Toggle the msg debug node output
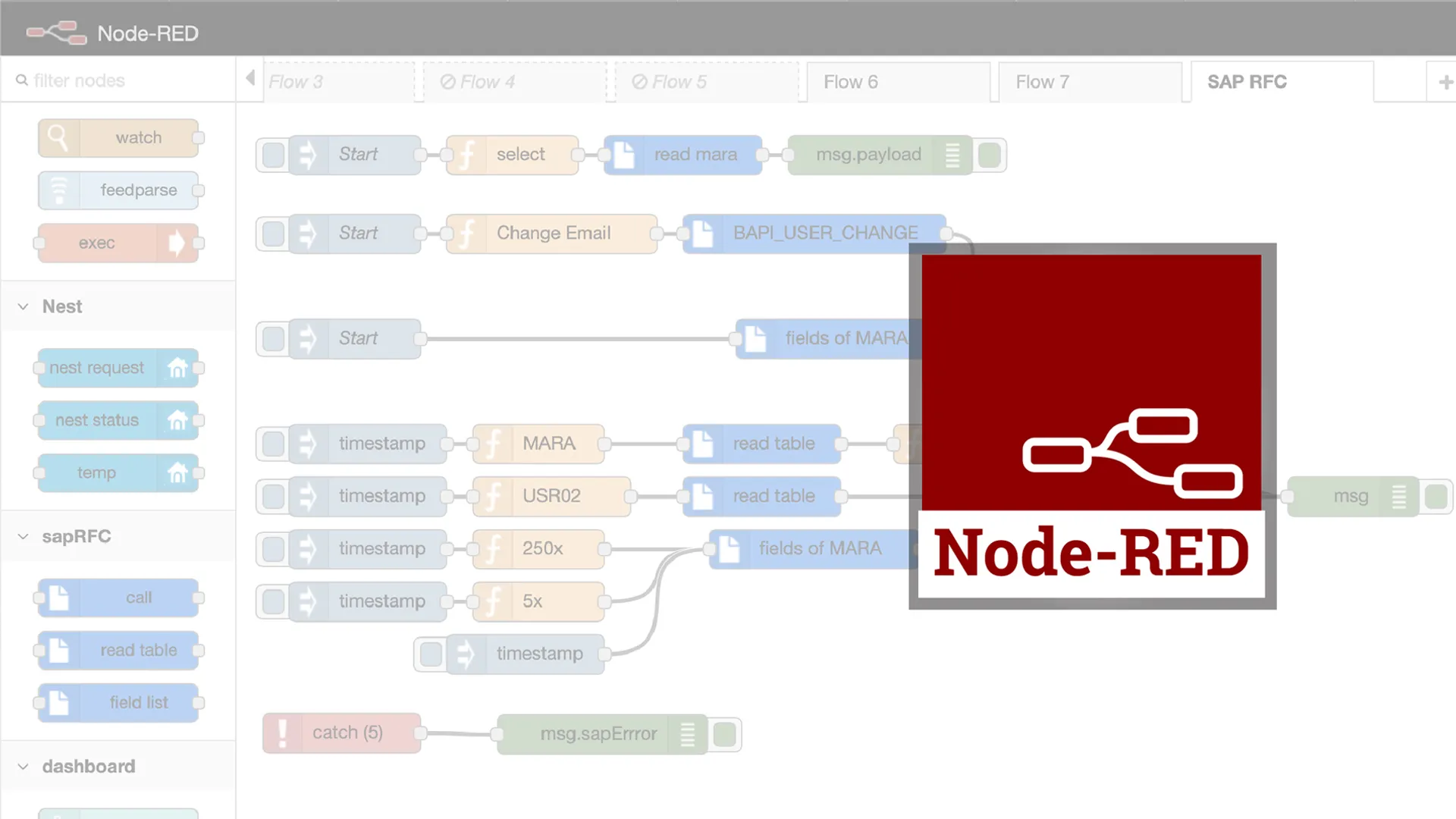 point(1436,497)
